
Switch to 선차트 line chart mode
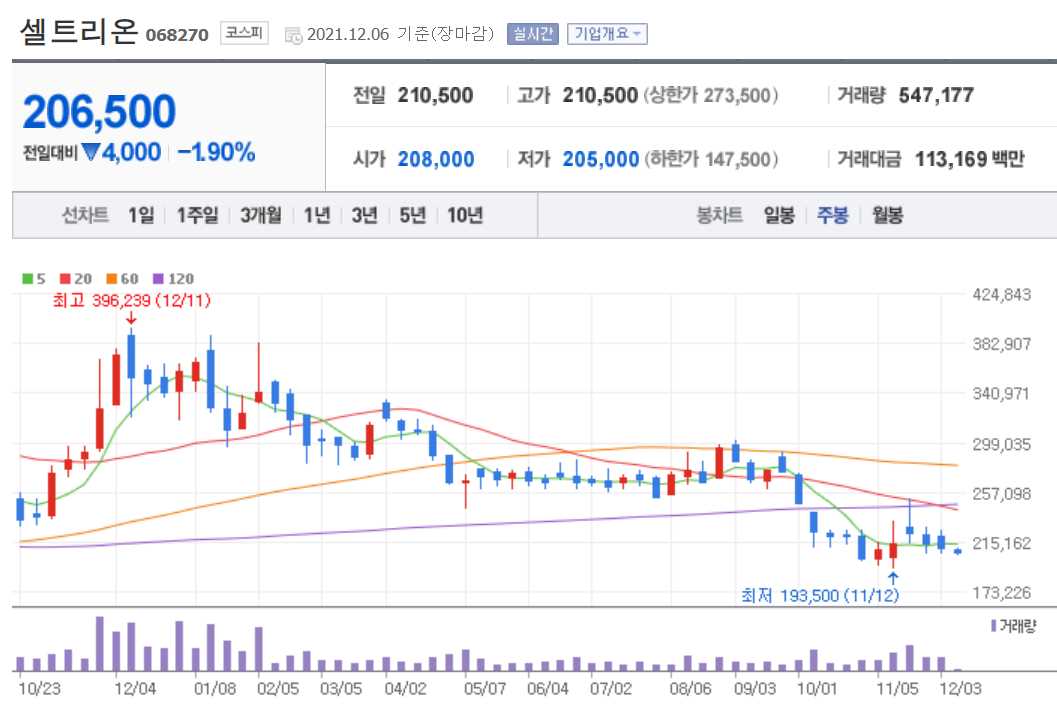click(x=86, y=214)
